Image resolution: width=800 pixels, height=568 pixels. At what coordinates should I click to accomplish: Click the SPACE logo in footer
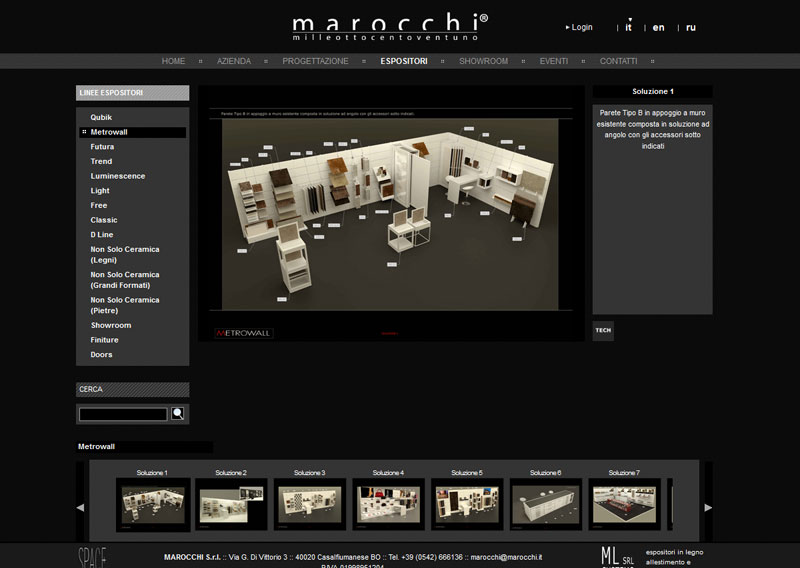(x=92, y=557)
